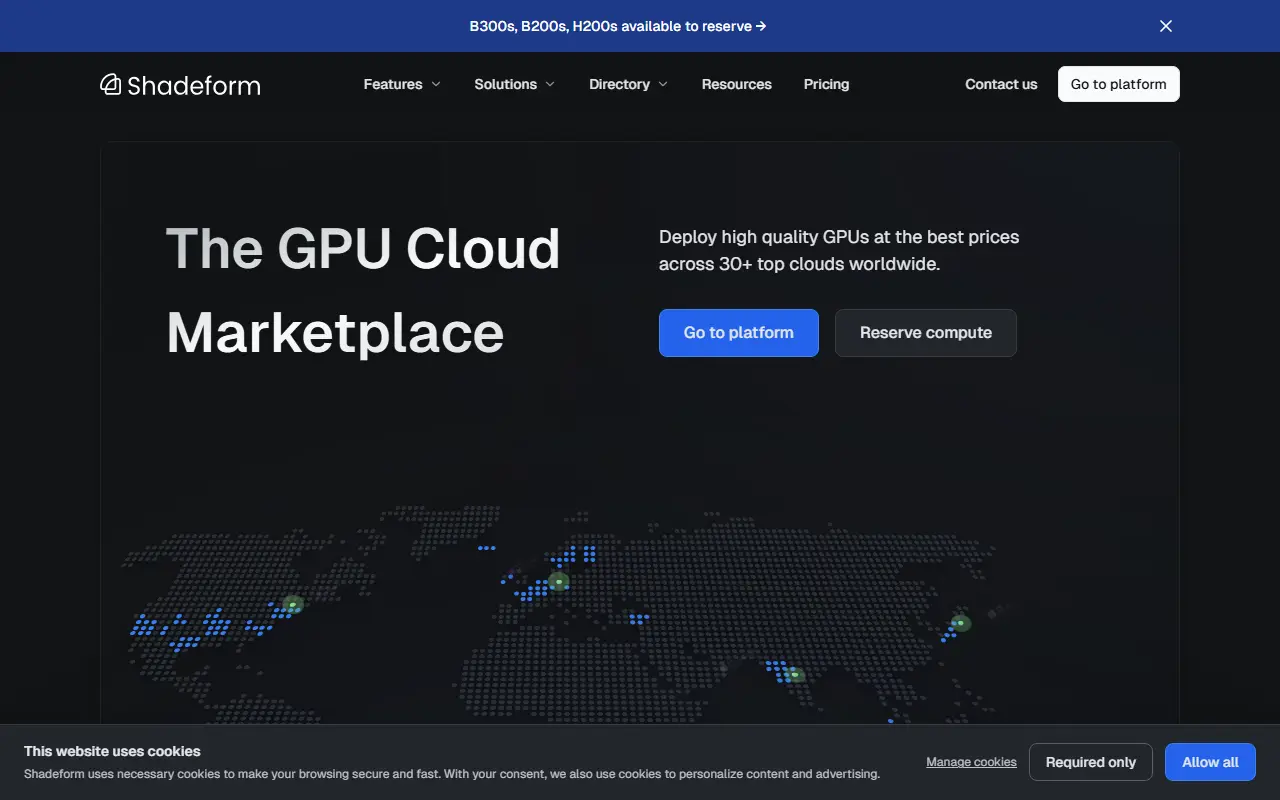Viewport: 1280px width, 800px height.
Task: Click the Contact us link
Action: click(1001, 84)
